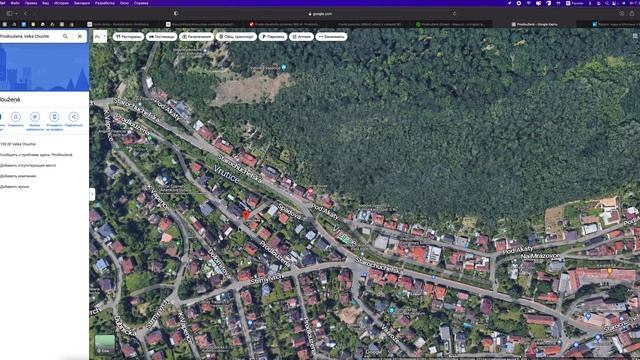The height and width of the screenshot is (360, 640).
Task: Collapse the side panel with arrow tab
Action: [92, 194]
